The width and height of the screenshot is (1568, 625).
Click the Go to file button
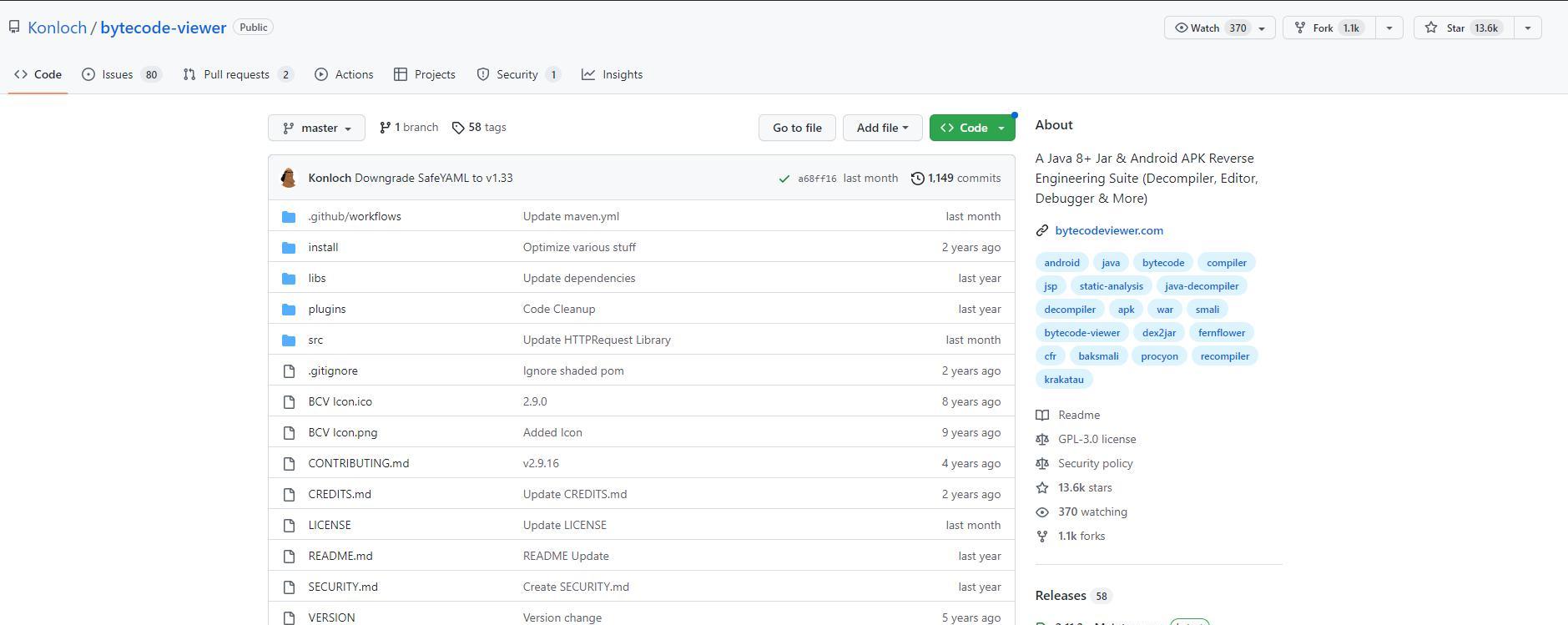coord(797,128)
